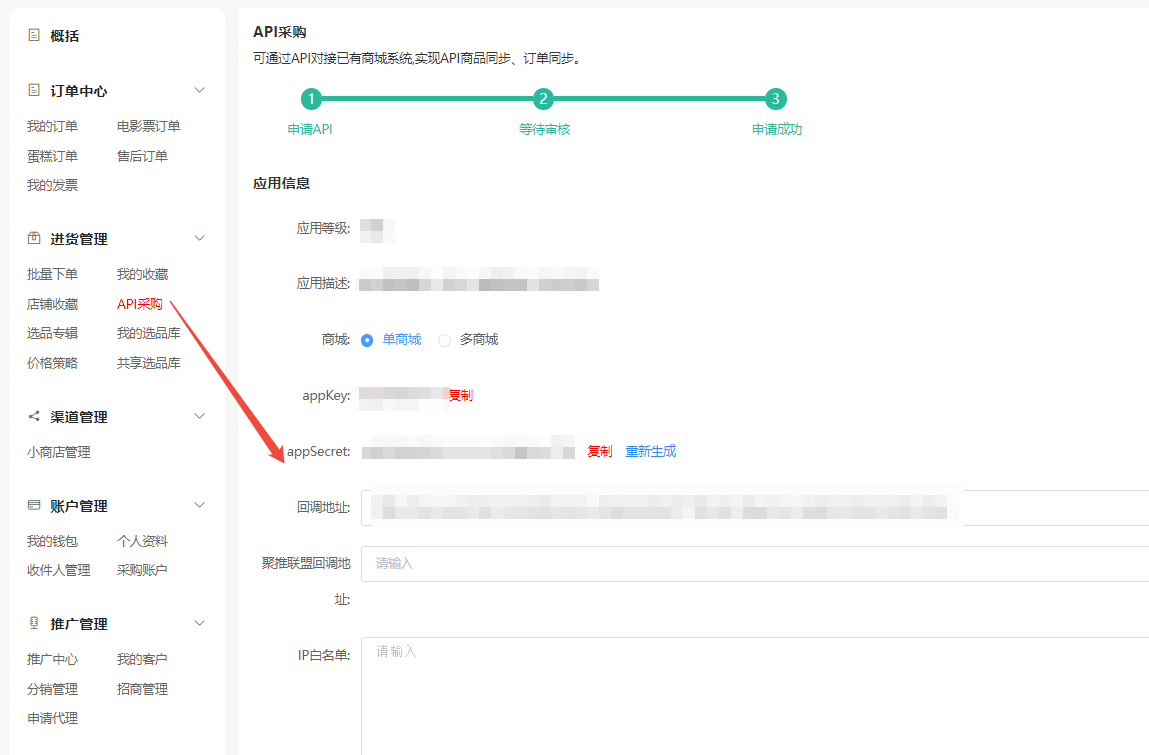Image resolution: width=1149 pixels, height=755 pixels.
Task: Open 招商管理 menu item
Action: point(142,690)
